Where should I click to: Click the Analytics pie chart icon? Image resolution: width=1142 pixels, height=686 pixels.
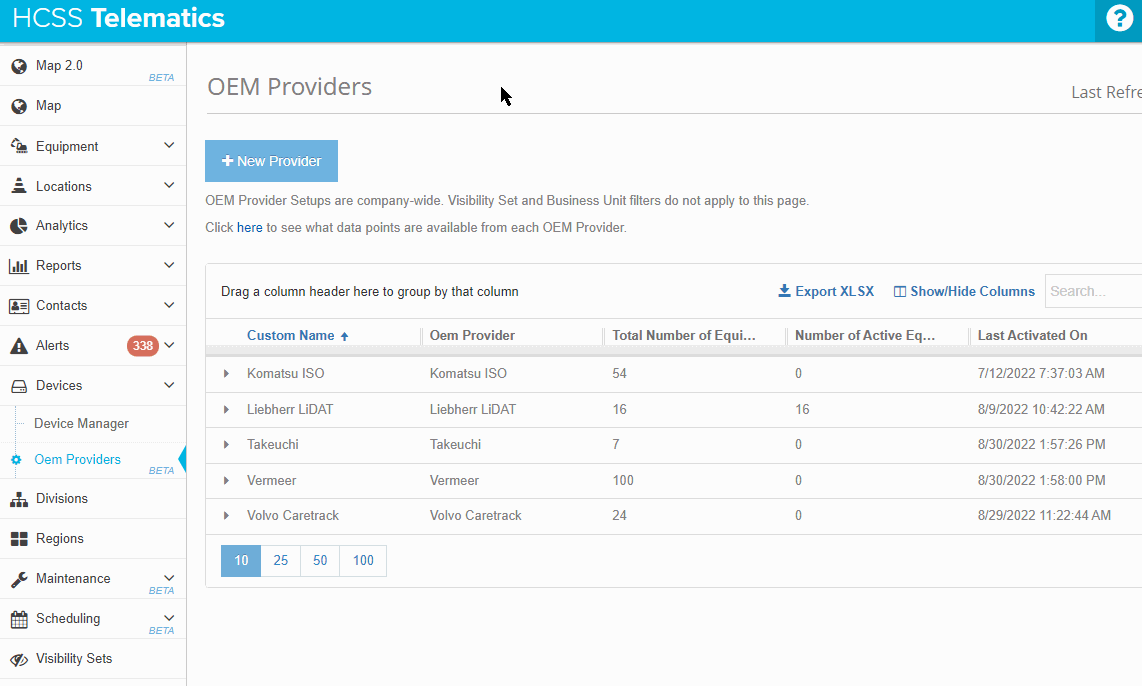tap(19, 226)
